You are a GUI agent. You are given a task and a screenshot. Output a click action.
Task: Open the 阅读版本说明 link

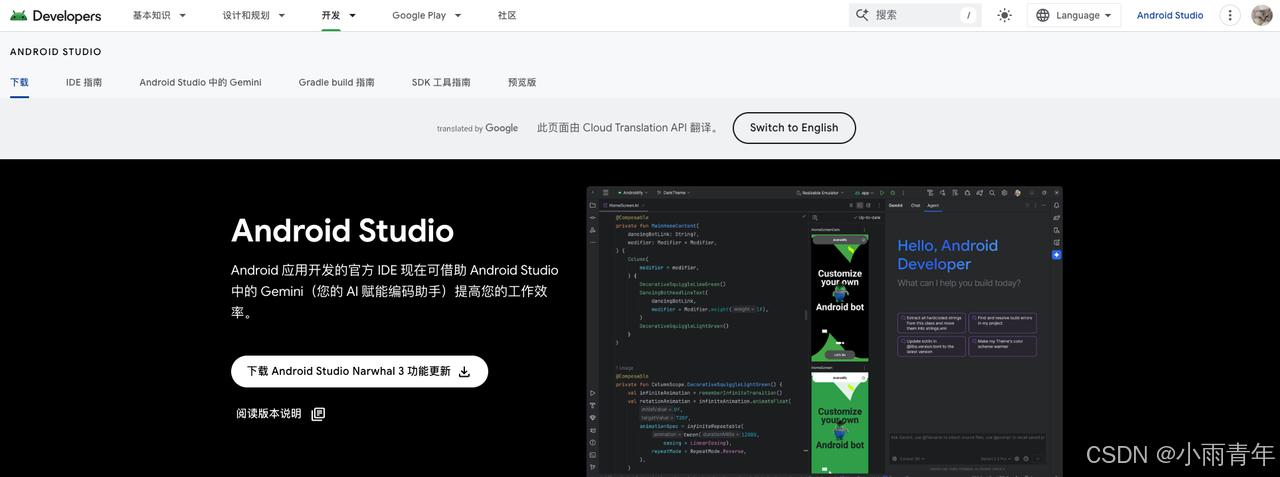coord(280,413)
